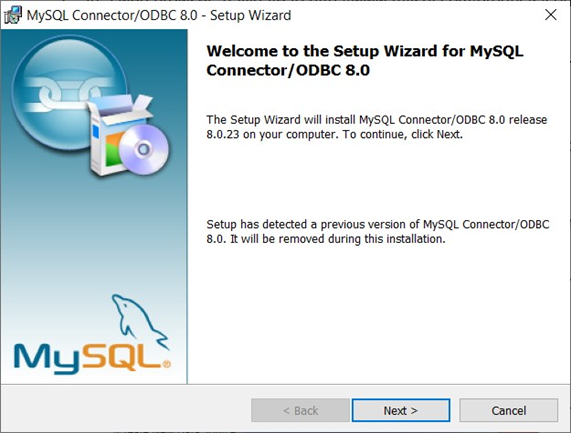
Task: Click the 'MySQL Connector/ODBC 8.0 - Setup Wizard' title text
Action: 159,15
